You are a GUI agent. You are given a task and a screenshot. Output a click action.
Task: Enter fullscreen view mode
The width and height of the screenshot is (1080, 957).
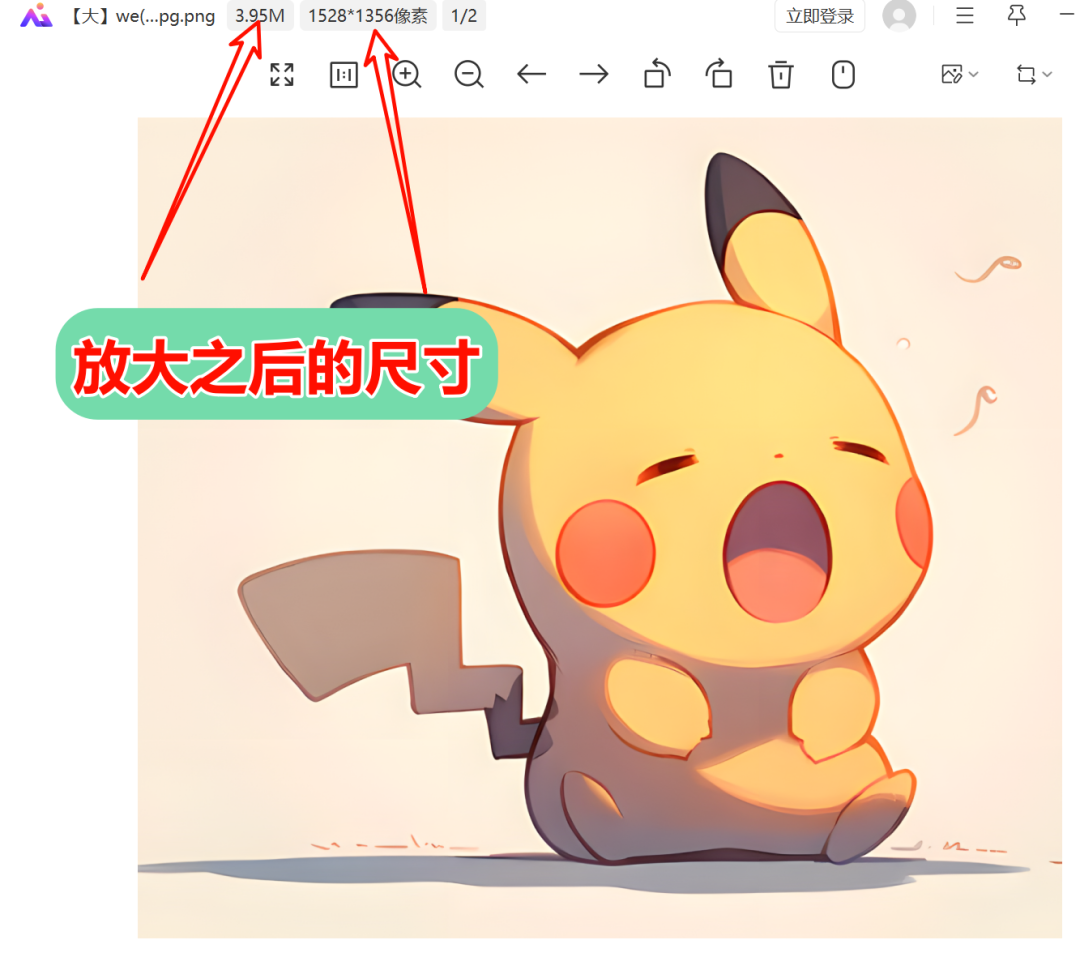[x=282, y=74]
